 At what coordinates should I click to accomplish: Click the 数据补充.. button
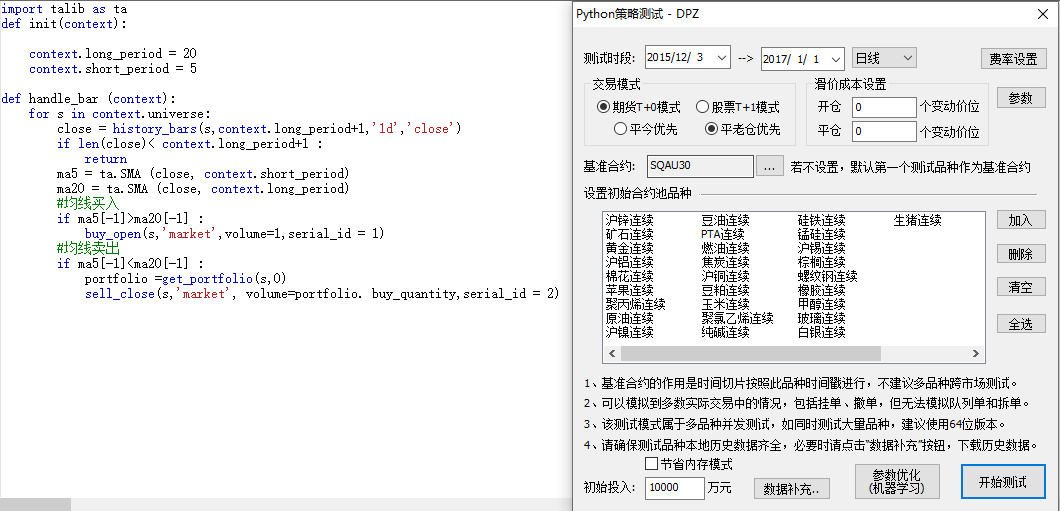(790, 488)
